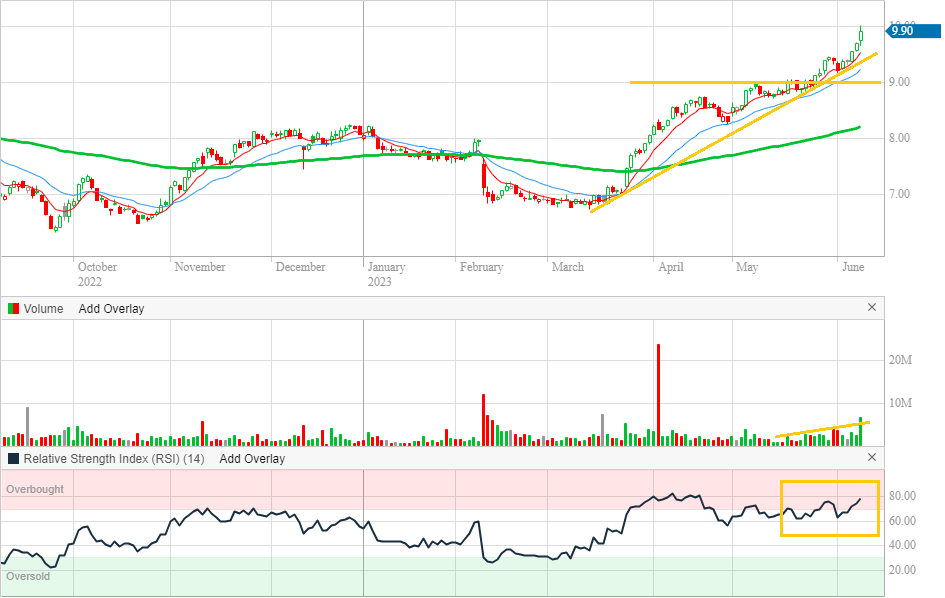Open the Volume indicator label settings

43,309
